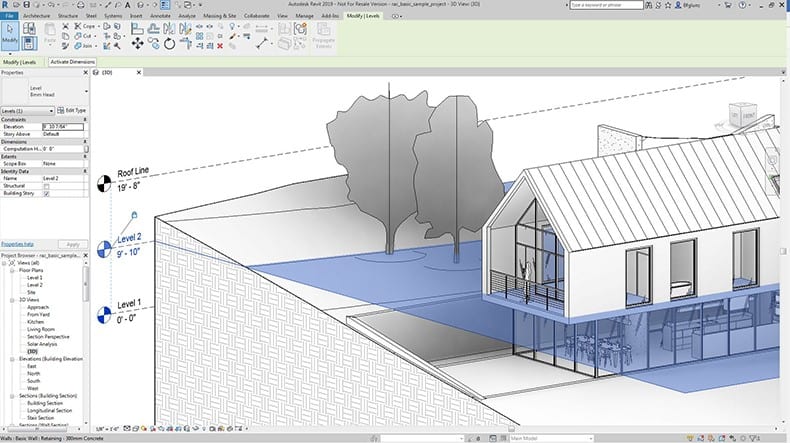Open the File menu

(8, 16)
